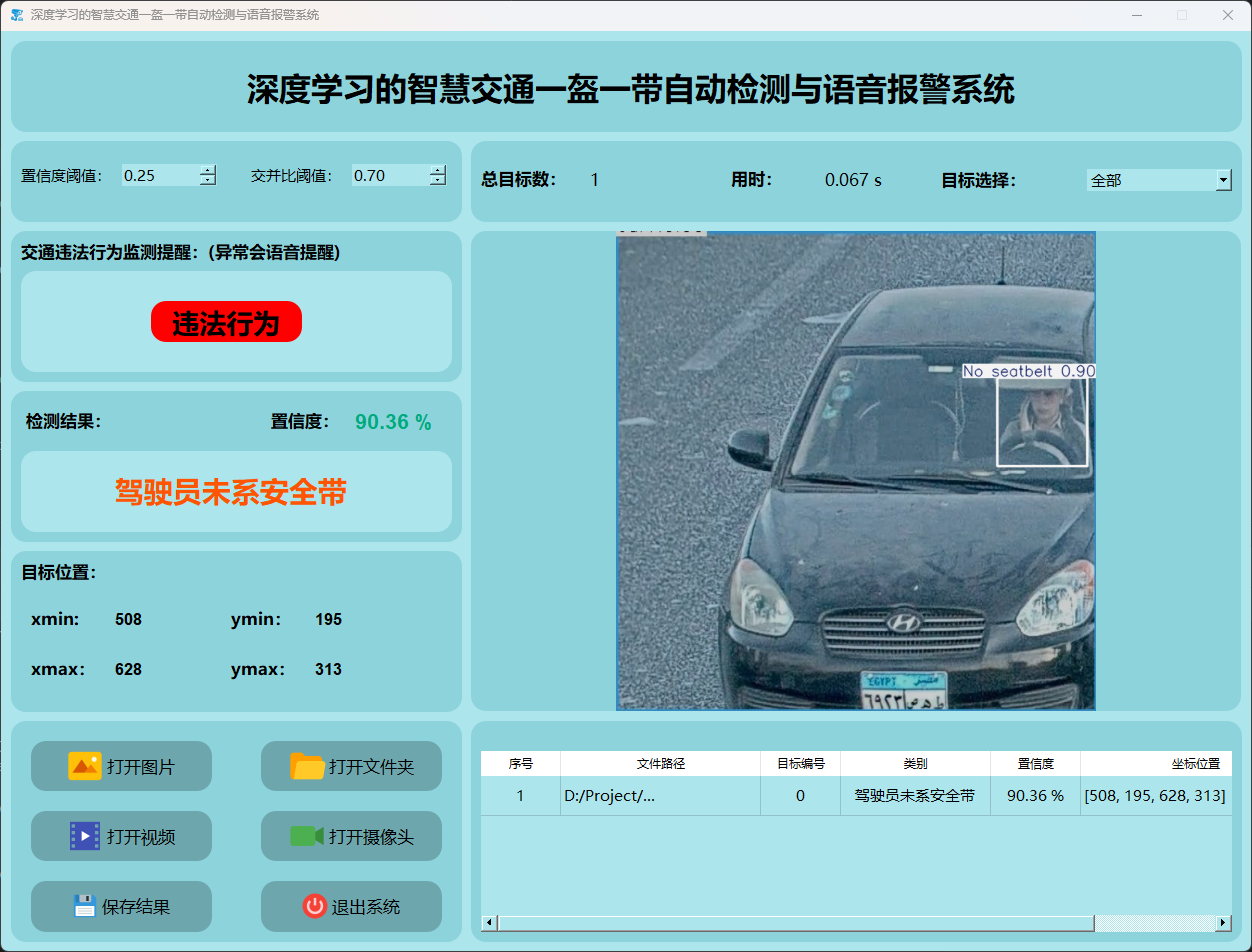1252x952 pixels.
Task: Click the red 违法行为 alert button
Action: tap(226, 322)
